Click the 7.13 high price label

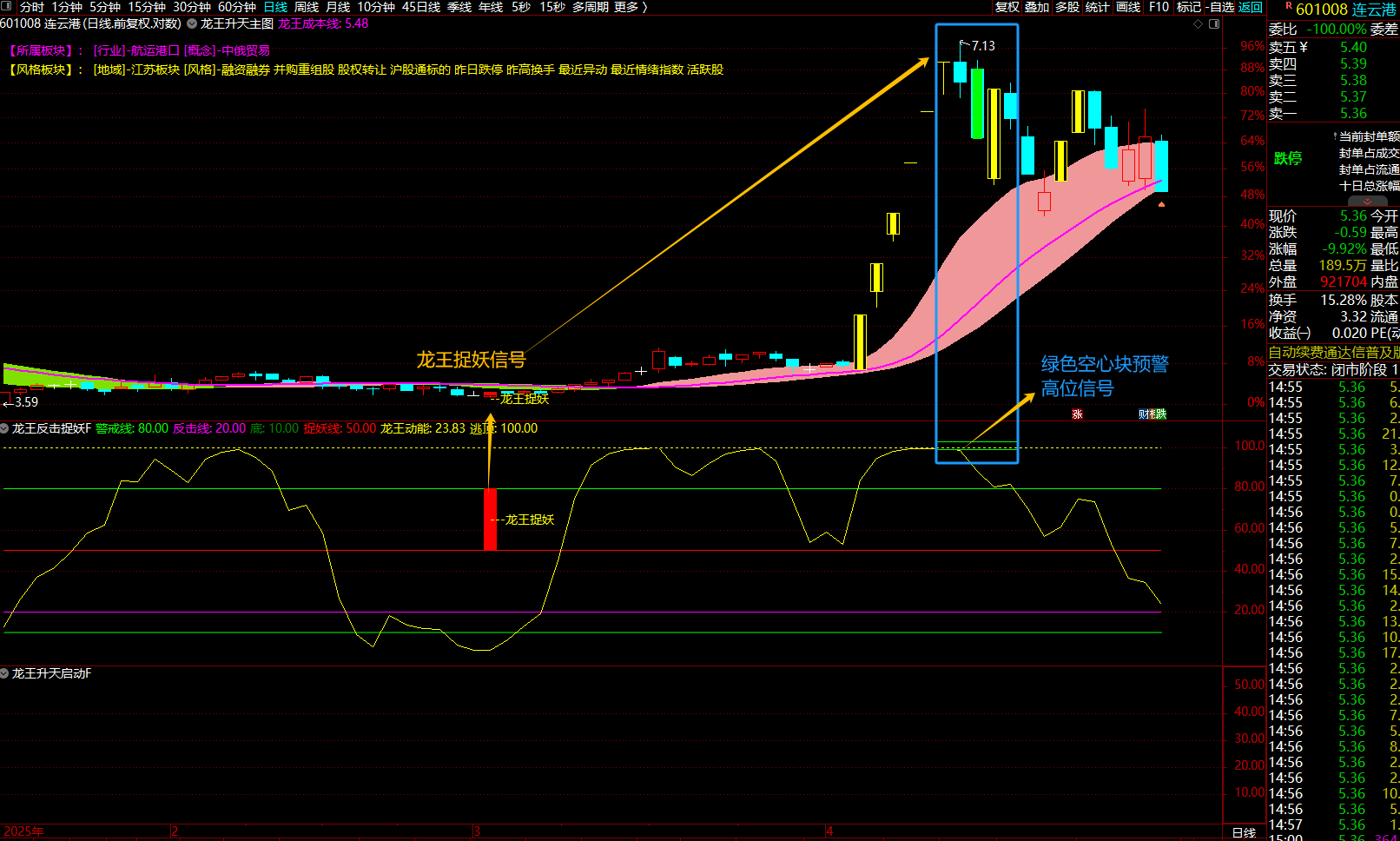(x=983, y=46)
